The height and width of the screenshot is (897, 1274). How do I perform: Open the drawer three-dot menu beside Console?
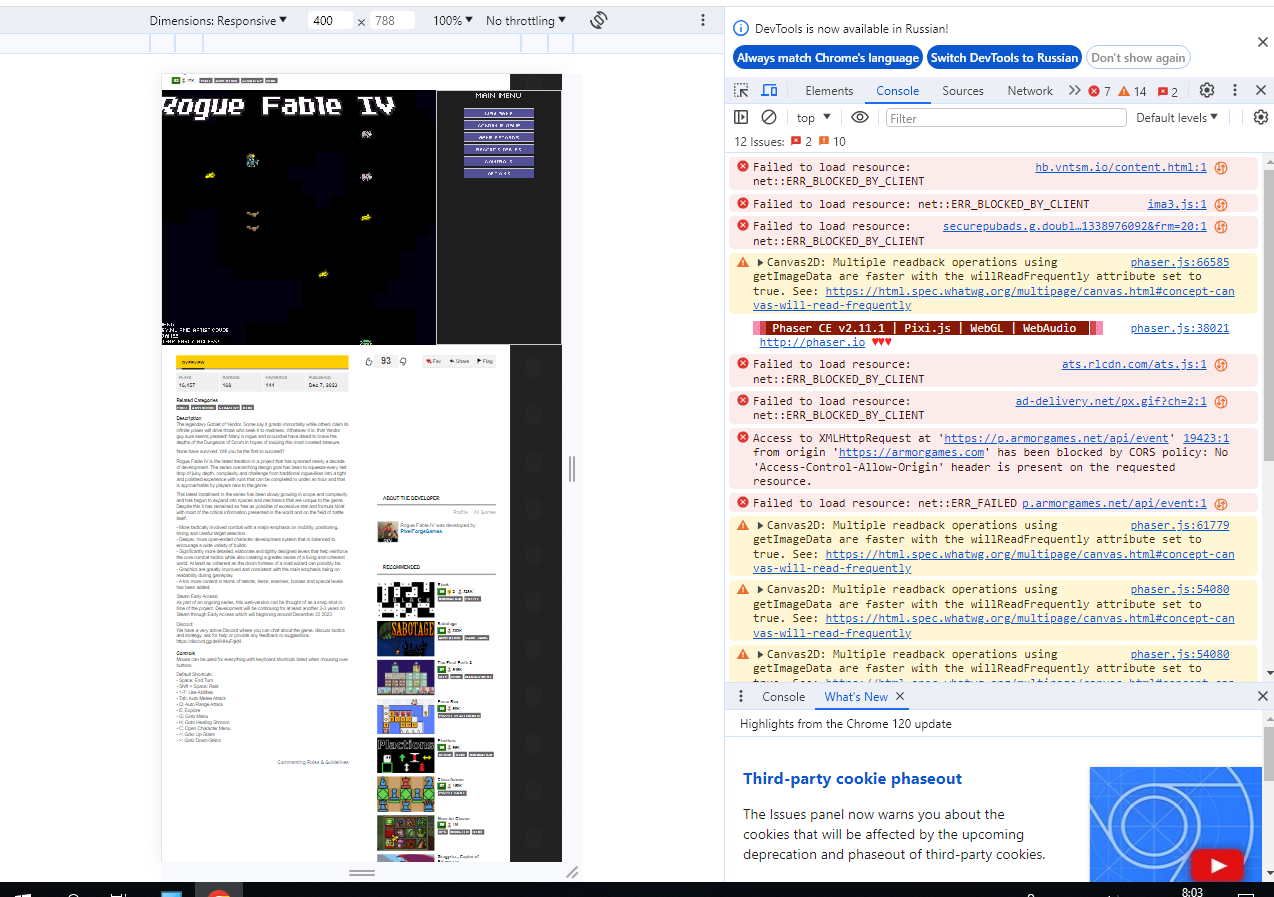[x=741, y=696]
